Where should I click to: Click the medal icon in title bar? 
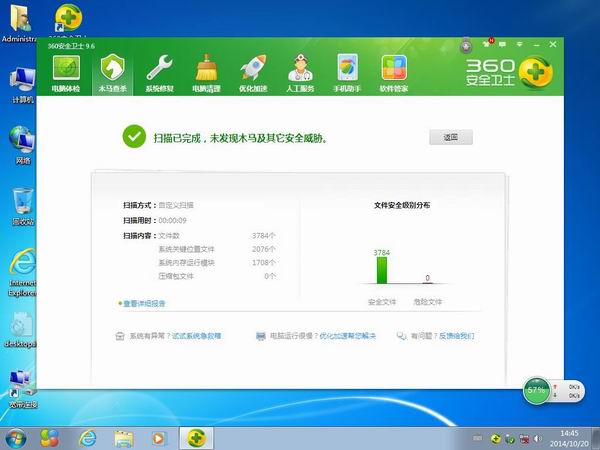point(466,46)
